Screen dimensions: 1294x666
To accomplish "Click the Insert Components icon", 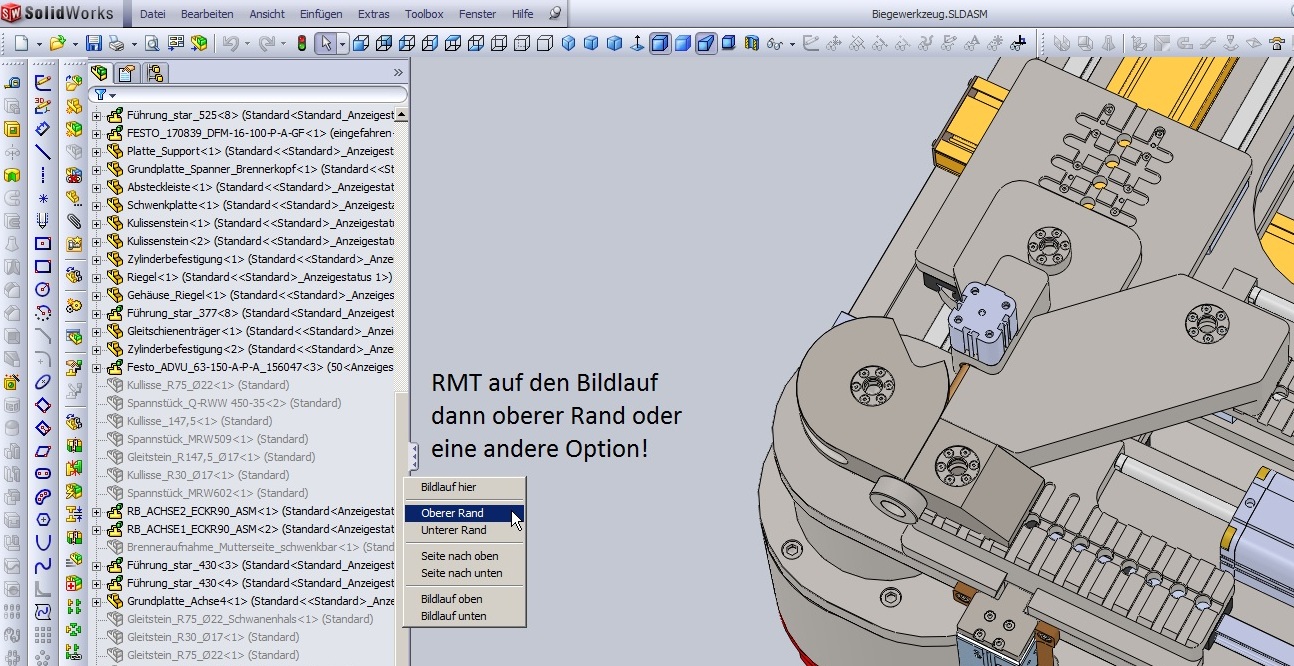I will [x=74, y=82].
